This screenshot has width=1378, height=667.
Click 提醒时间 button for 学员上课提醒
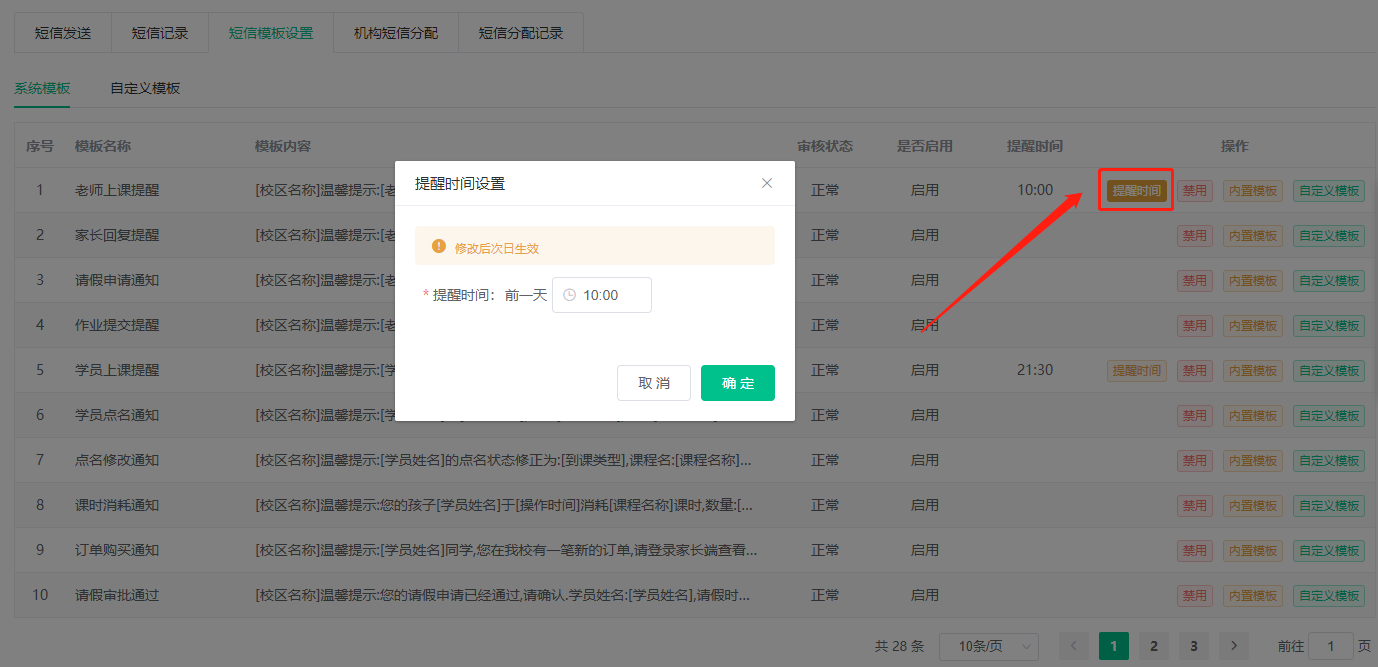[1137, 370]
